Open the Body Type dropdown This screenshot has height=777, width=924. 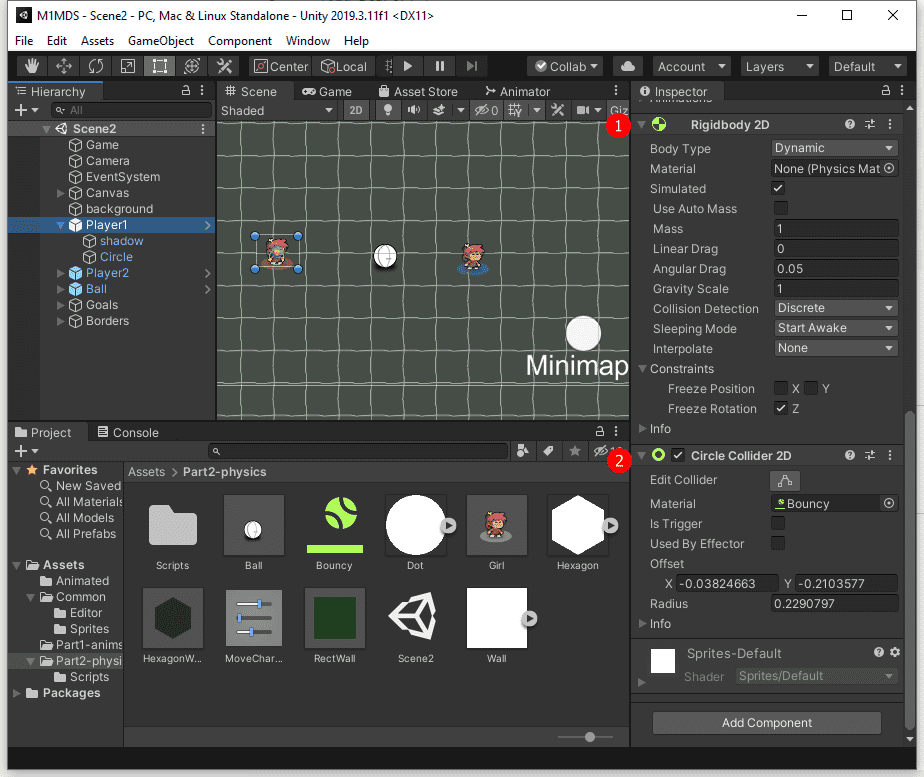coord(835,148)
